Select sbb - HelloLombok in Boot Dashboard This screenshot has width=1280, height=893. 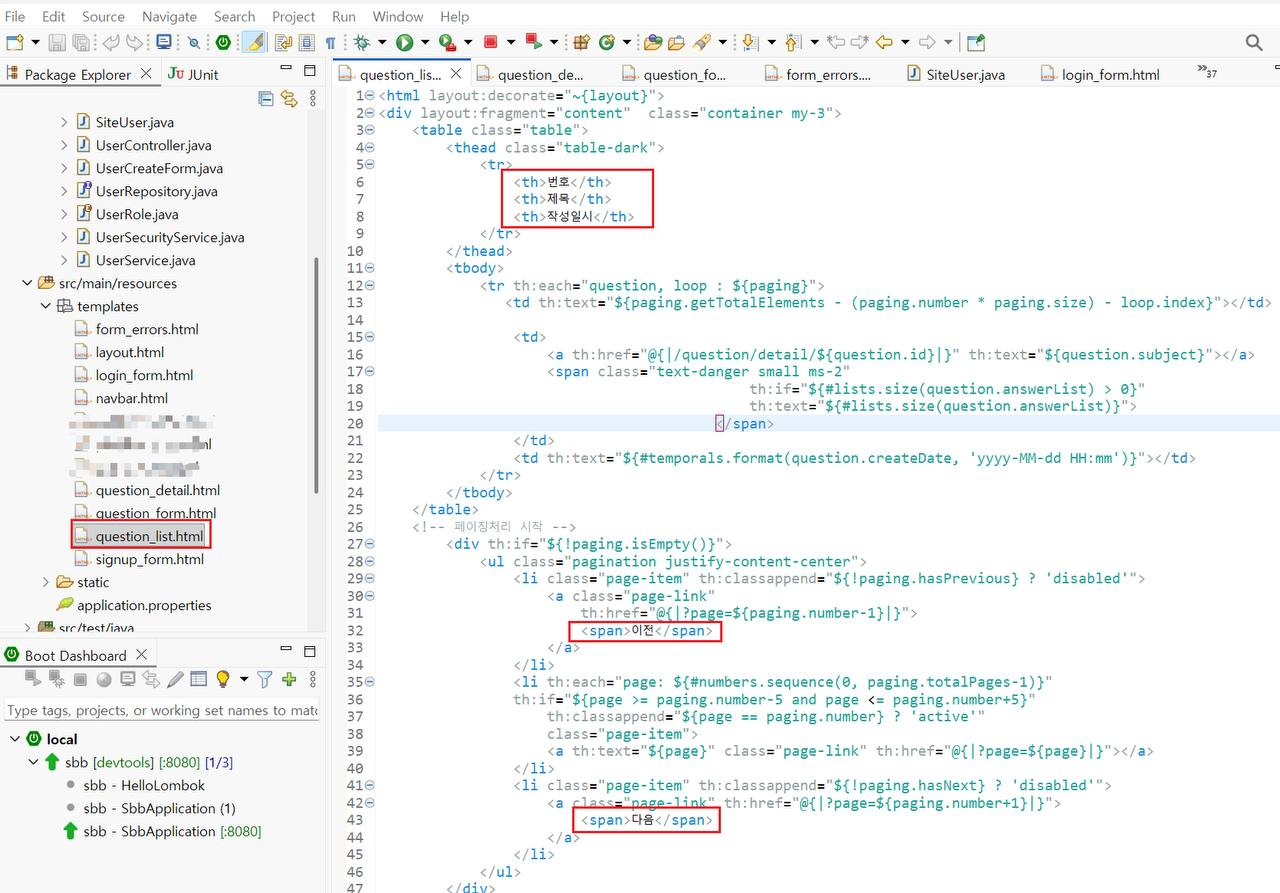point(144,785)
